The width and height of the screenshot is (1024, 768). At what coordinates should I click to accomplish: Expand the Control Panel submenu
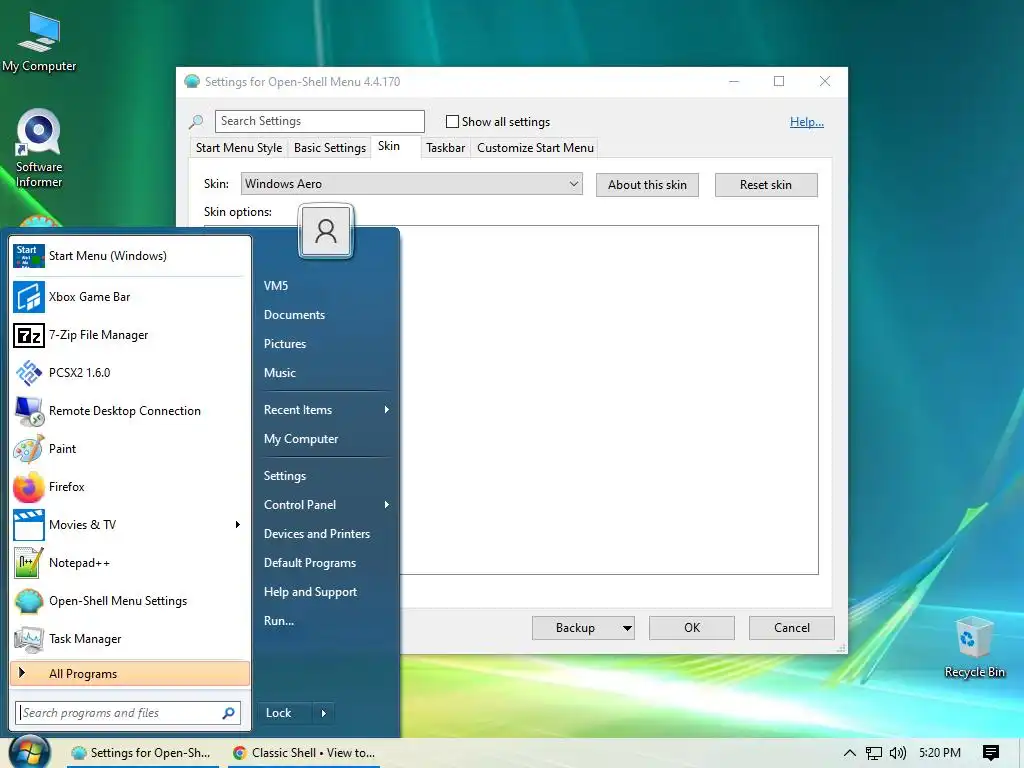click(387, 505)
